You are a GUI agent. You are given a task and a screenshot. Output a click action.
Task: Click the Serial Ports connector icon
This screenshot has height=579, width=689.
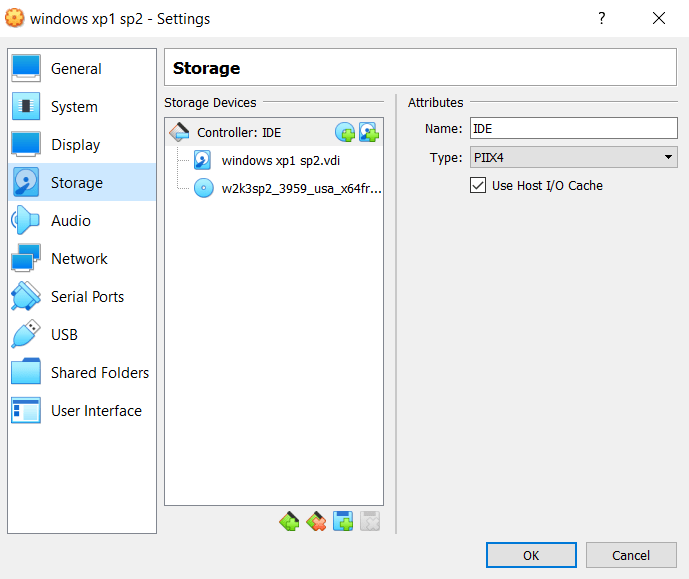[x=26, y=296]
